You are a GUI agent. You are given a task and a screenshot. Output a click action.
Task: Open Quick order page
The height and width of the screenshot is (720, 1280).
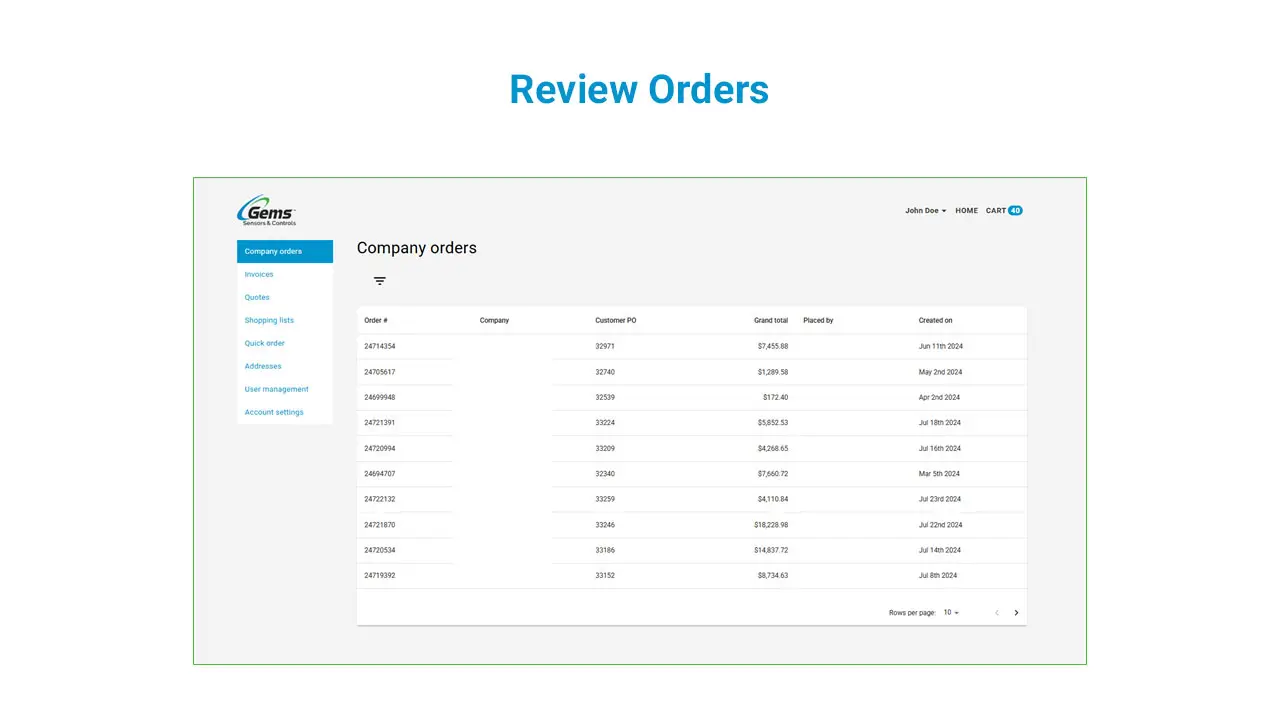coord(265,344)
